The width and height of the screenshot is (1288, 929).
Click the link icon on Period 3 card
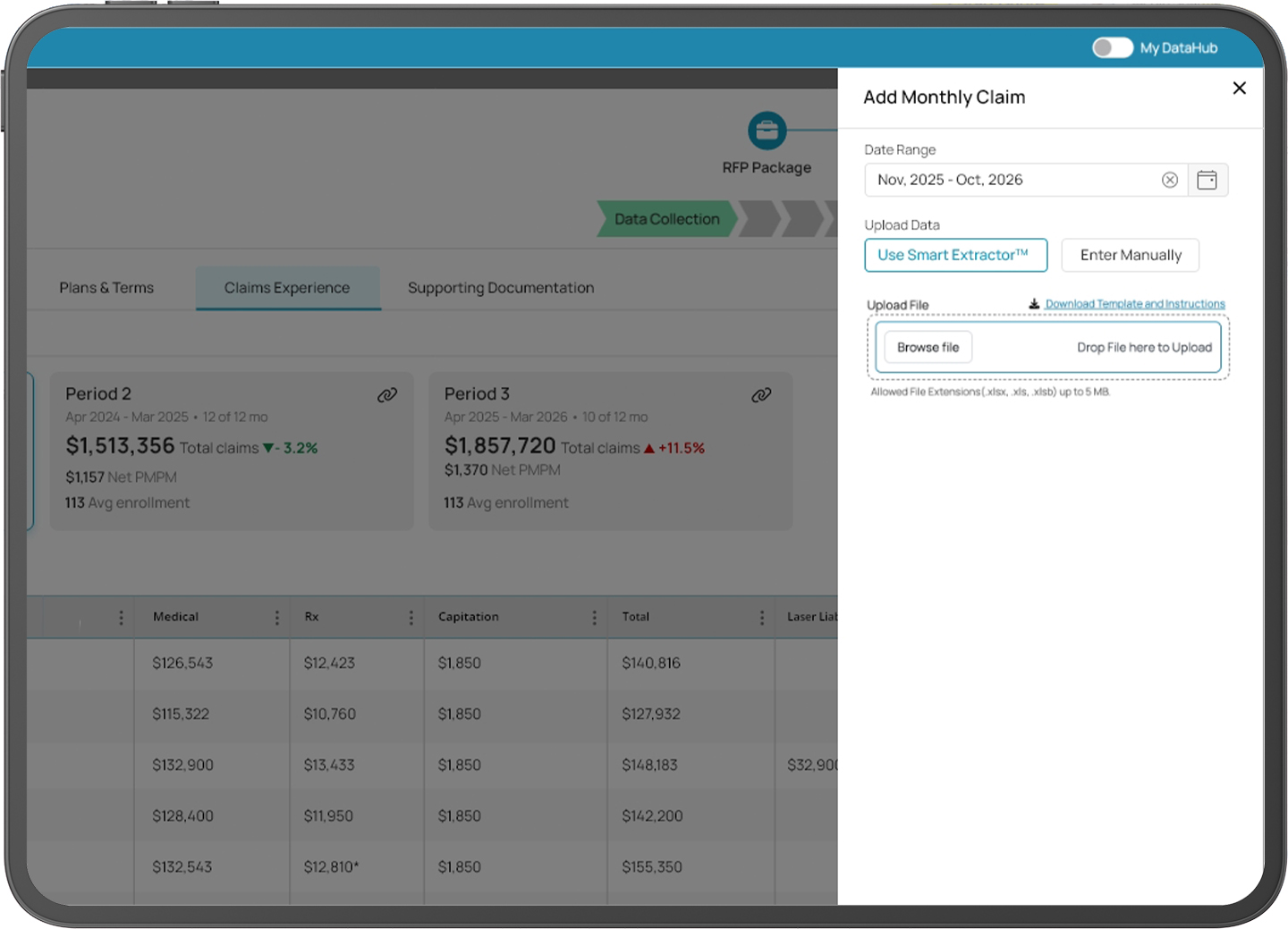point(761,395)
